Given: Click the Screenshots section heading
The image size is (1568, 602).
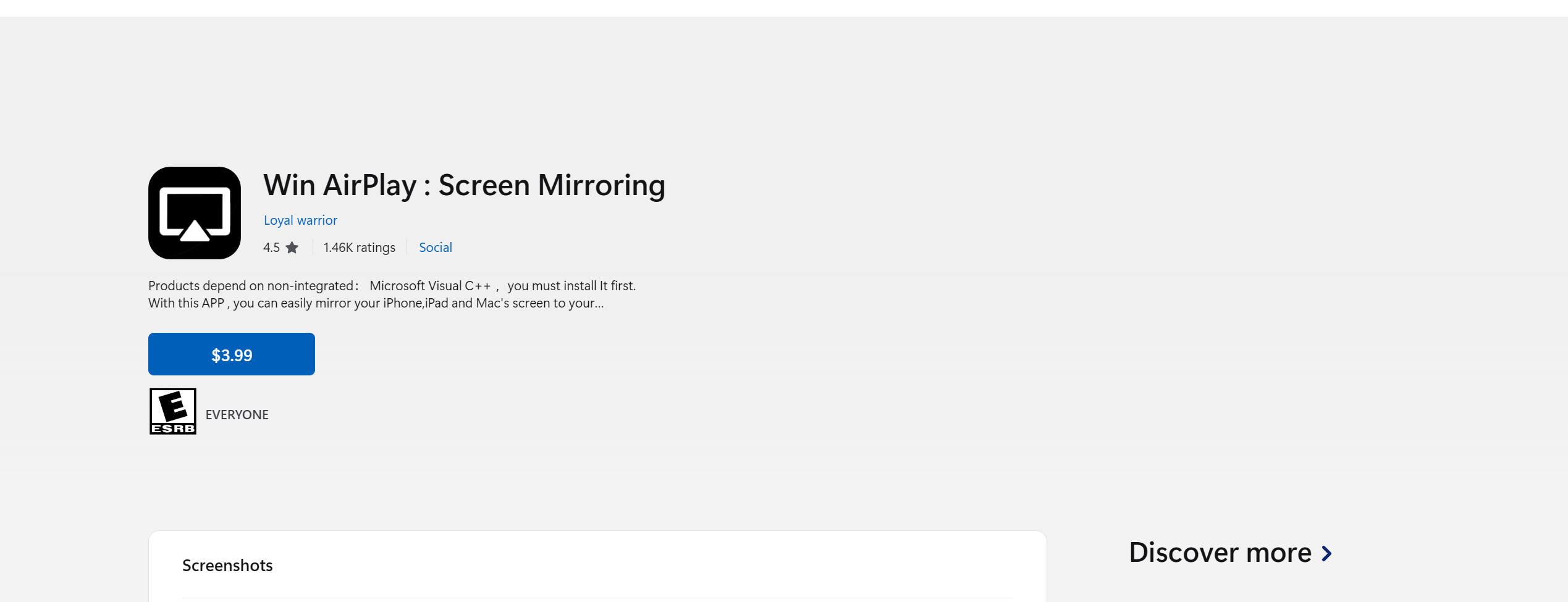Looking at the screenshot, I should pyautogui.click(x=227, y=566).
